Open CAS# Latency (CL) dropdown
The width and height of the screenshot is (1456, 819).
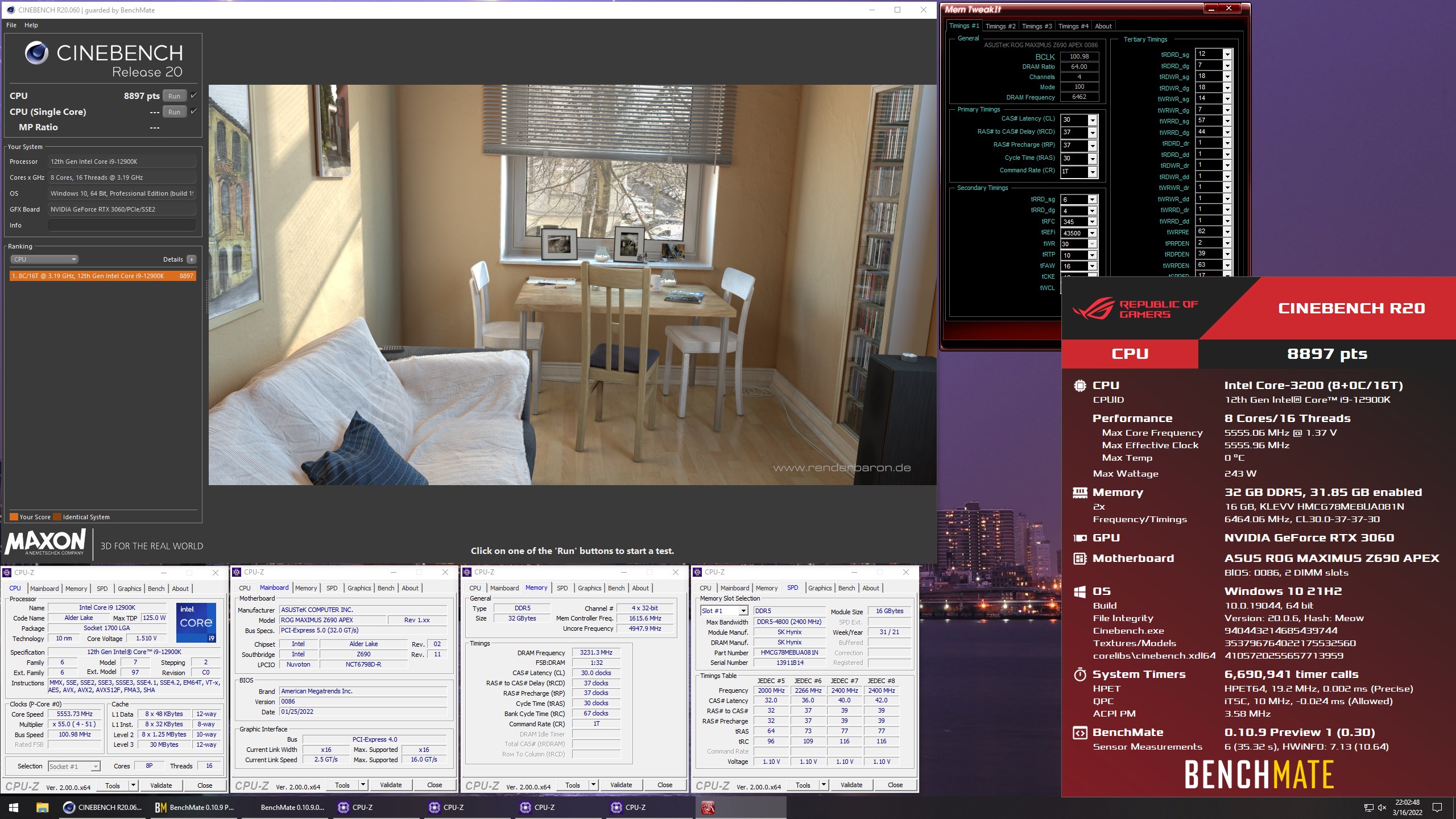(1092, 120)
